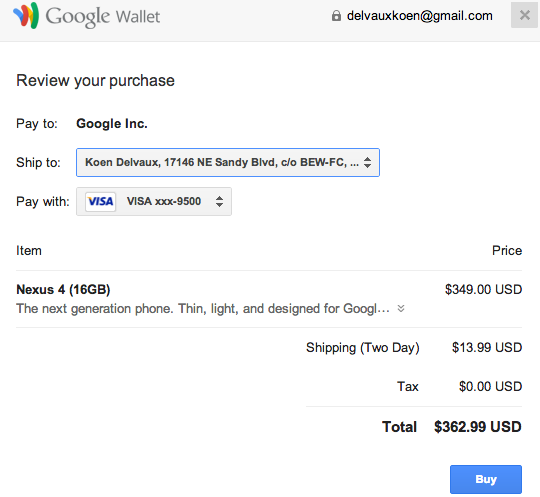Screen dimensions: 540x497
Task: Click the Buy button
Action: (x=486, y=479)
